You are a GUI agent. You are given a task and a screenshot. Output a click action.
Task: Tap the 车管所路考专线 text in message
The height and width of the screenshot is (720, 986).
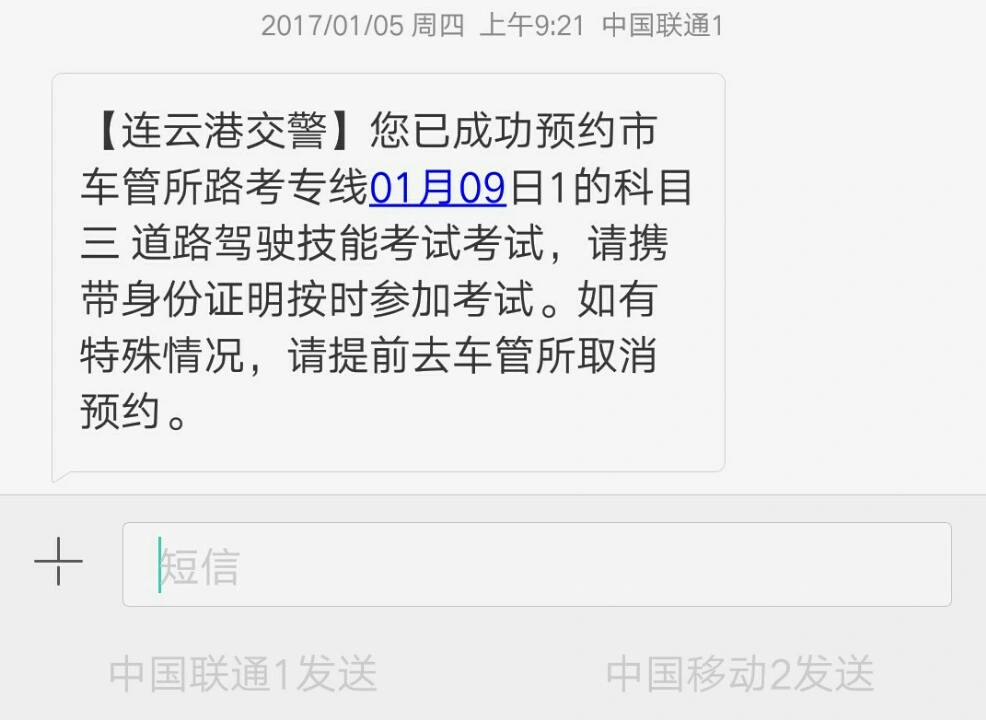[x=224, y=187]
